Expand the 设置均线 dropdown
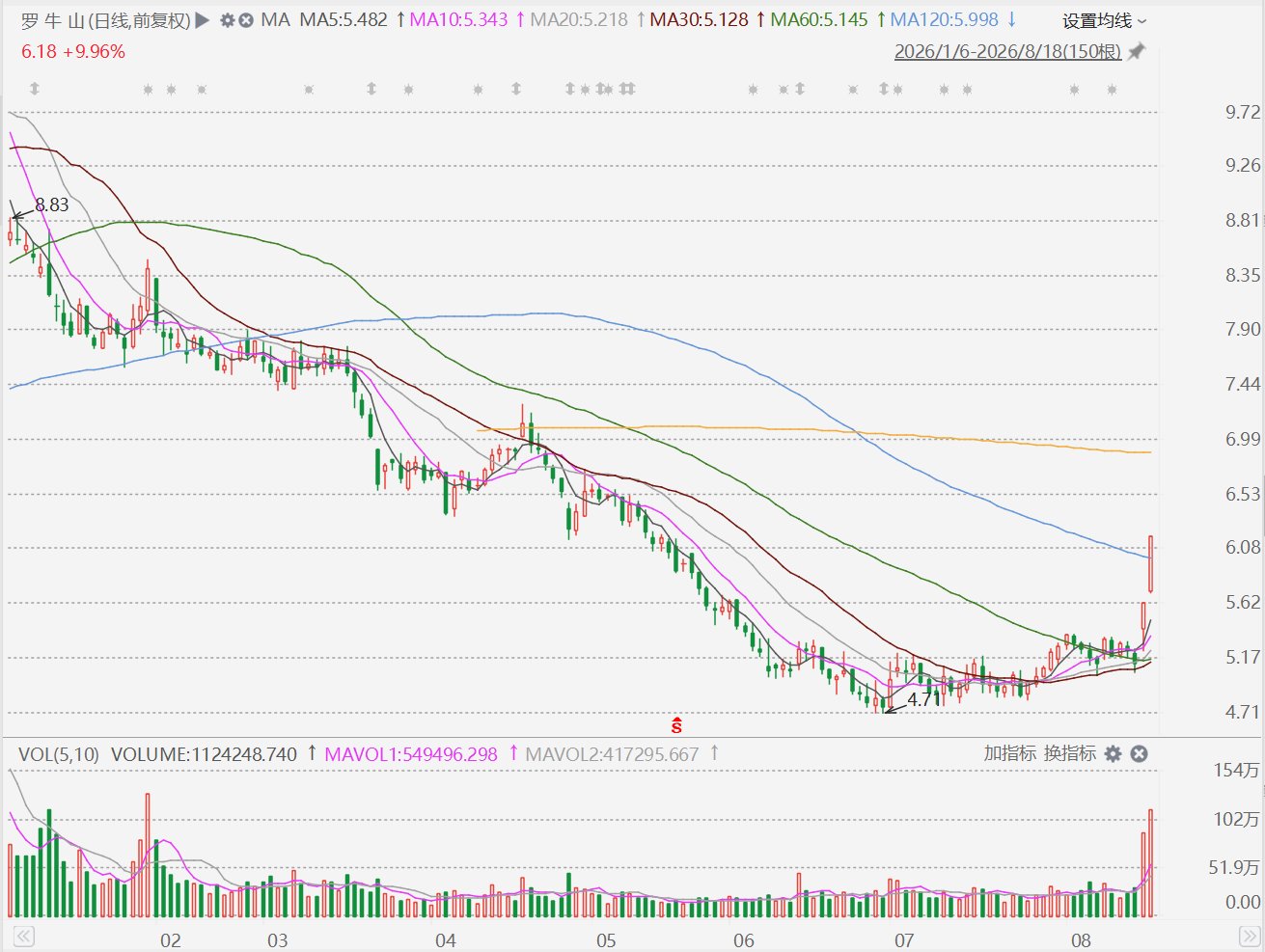 1105,21
